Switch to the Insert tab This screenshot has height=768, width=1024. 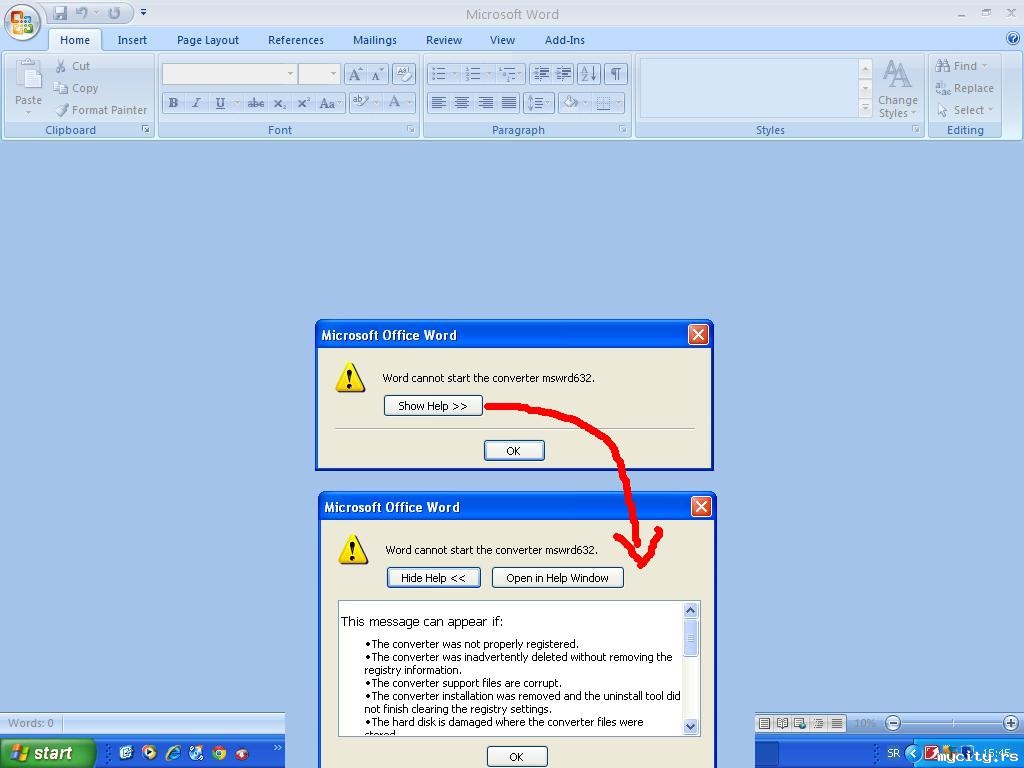pyautogui.click(x=132, y=40)
